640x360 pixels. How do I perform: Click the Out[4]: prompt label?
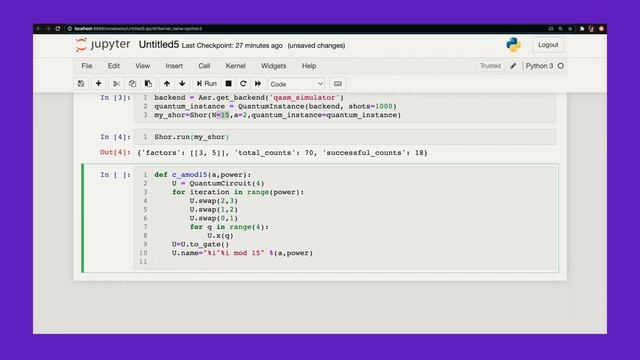click(116, 152)
